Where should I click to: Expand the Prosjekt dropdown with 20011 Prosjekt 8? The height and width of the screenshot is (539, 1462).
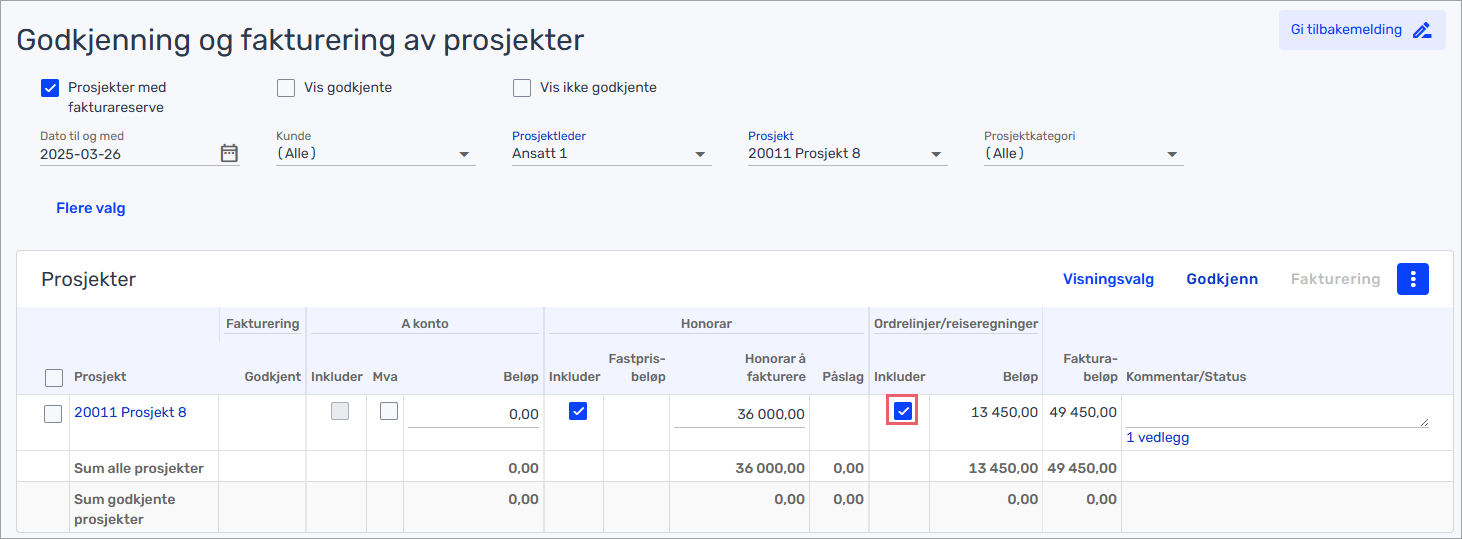[847, 154]
